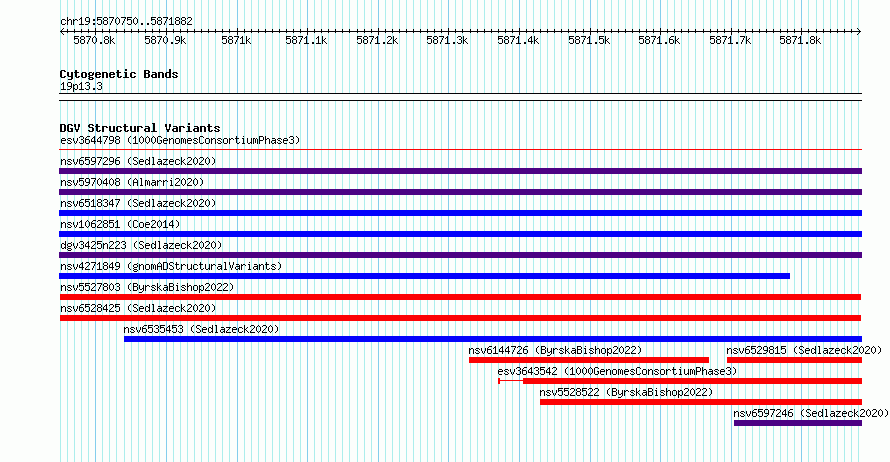Click the 5871.1k ruler tick label

(307, 40)
